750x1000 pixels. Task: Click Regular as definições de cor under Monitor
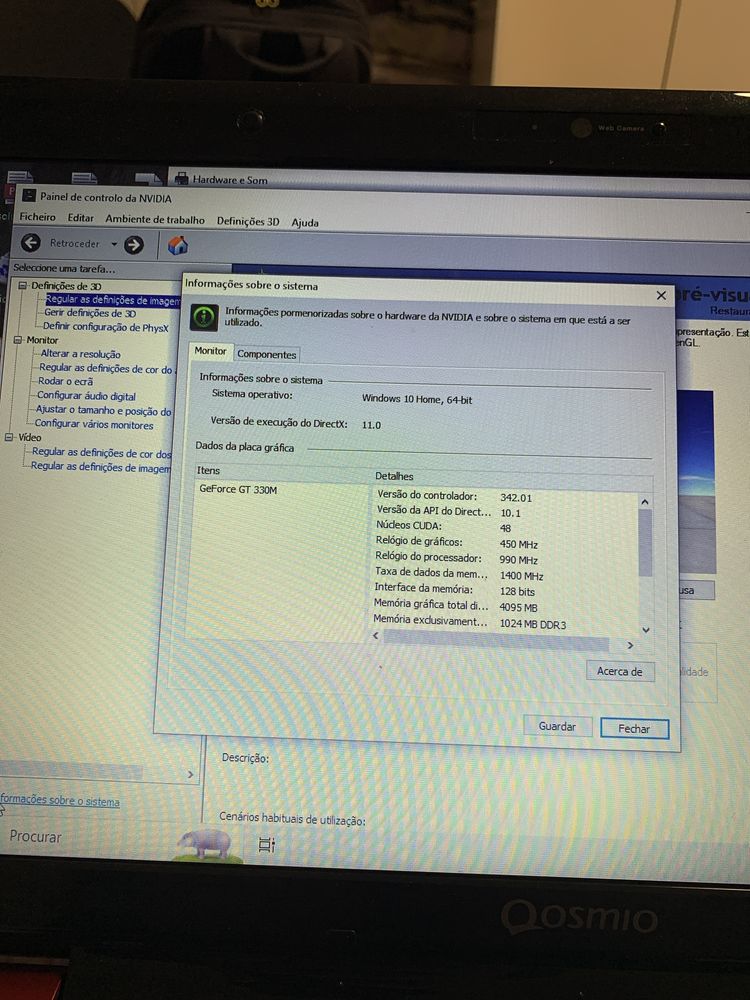click(x=105, y=369)
